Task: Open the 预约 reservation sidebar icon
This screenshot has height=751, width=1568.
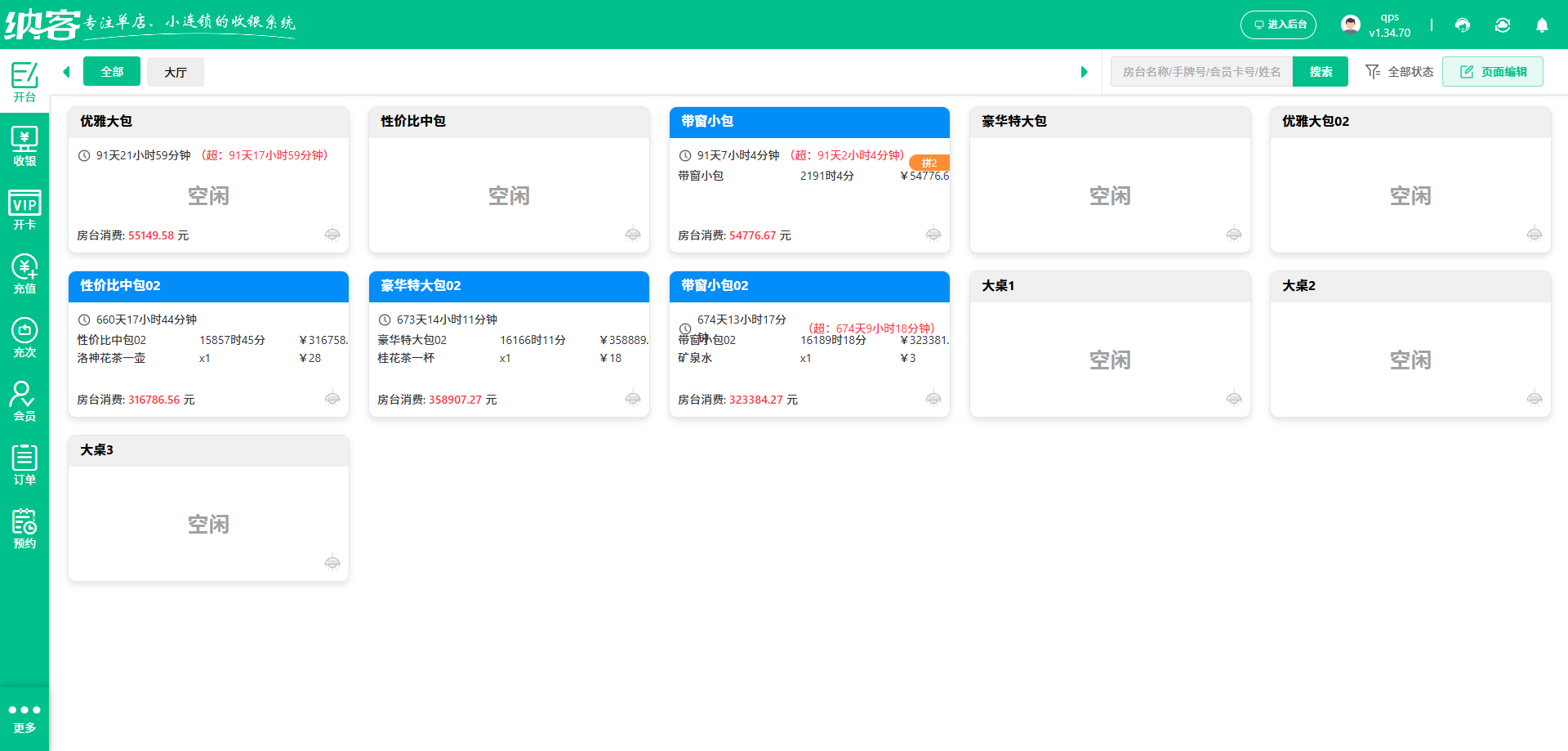Action: (x=24, y=529)
